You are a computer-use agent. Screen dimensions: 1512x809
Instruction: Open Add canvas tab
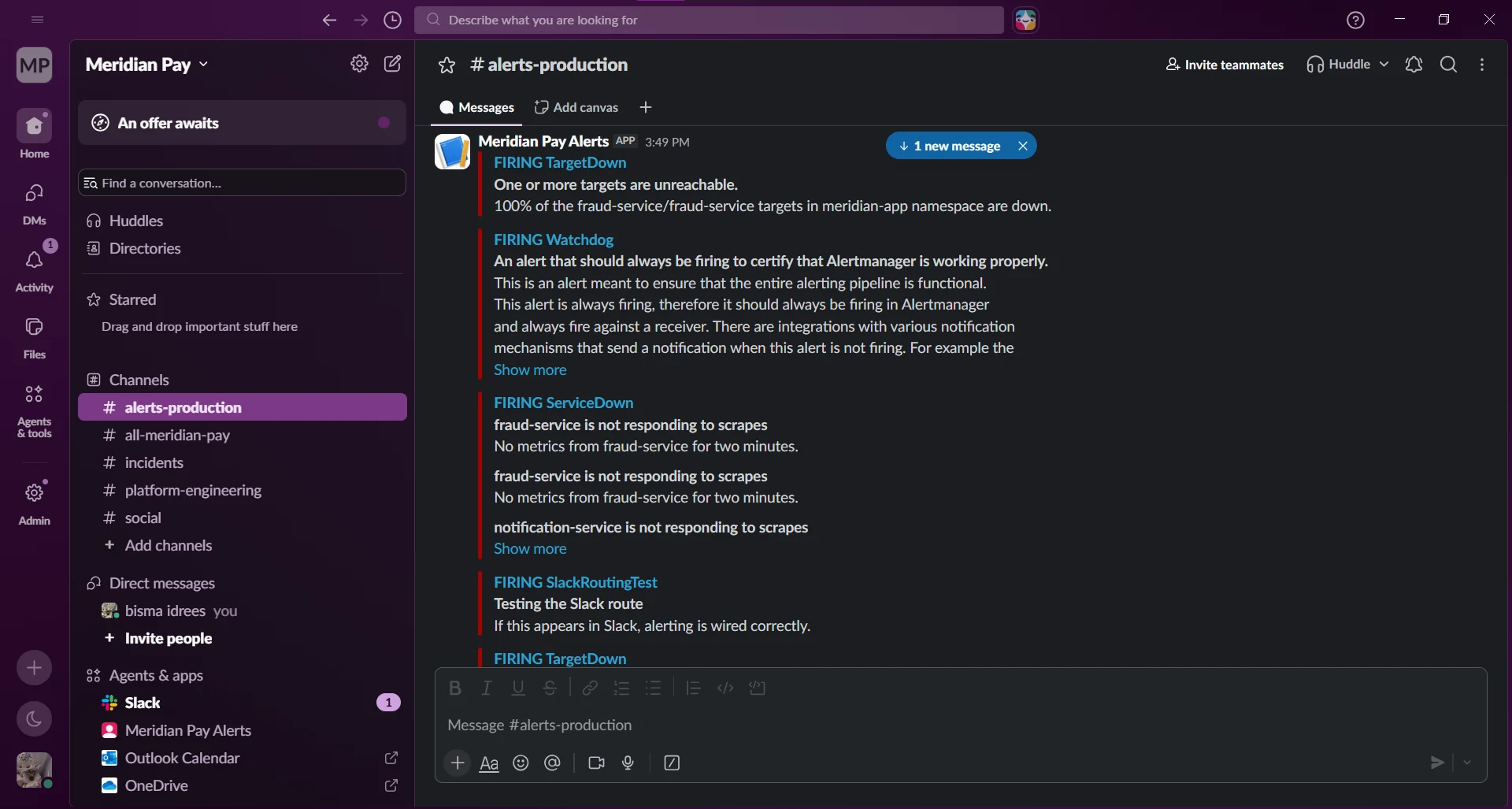(x=576, y=107)
